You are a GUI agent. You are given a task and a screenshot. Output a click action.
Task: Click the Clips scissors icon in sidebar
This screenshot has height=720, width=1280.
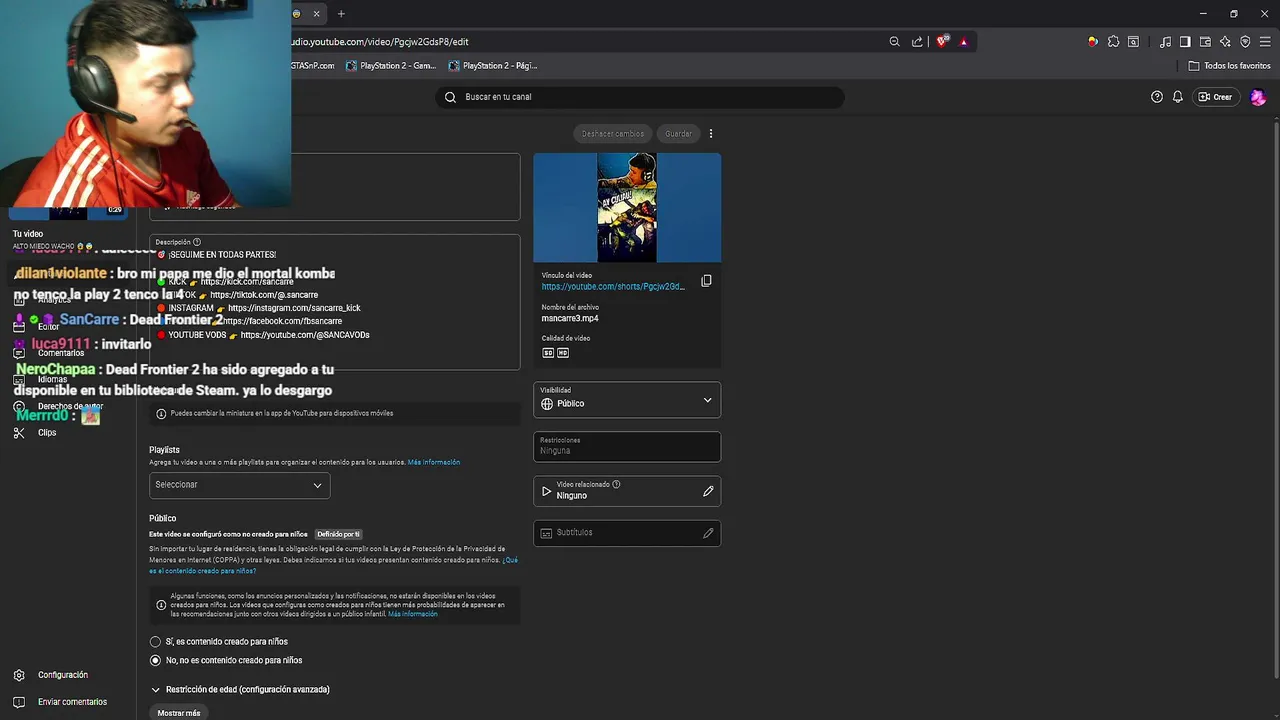coord(19,433)
